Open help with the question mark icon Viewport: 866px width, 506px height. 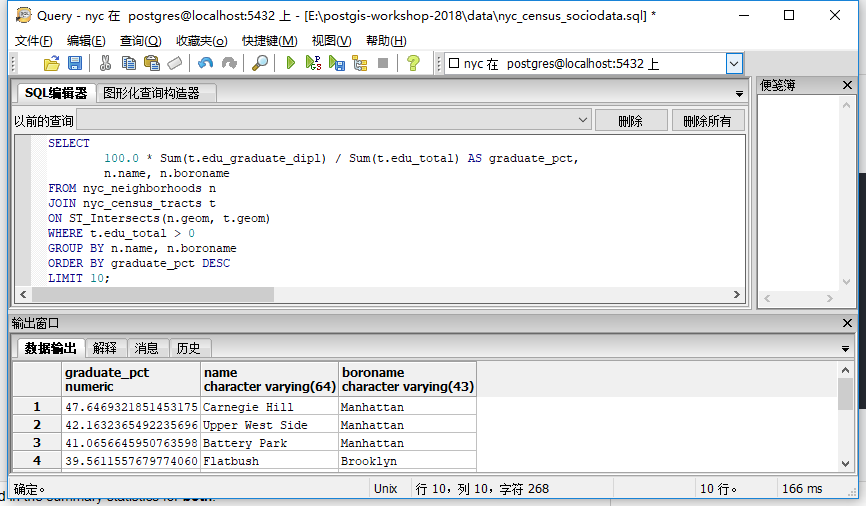tap(413, 64)
